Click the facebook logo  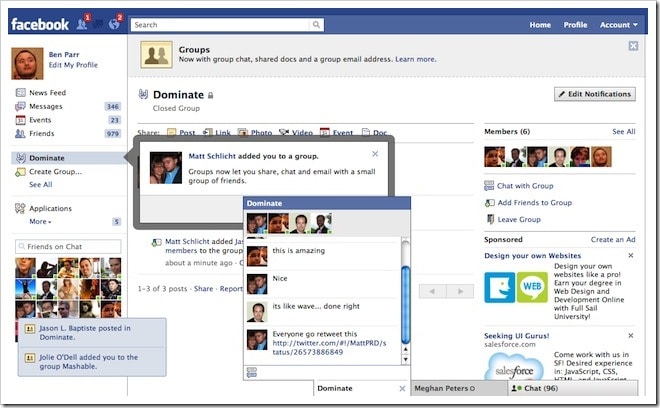click(40, 24)
